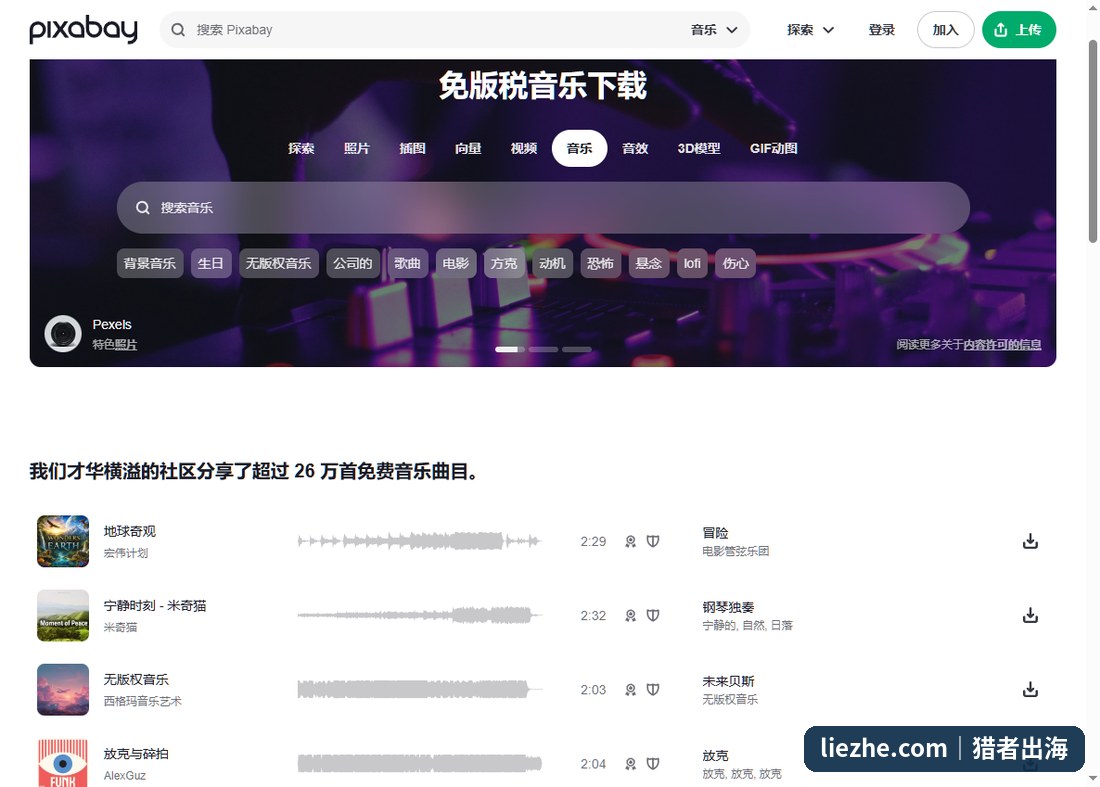
Task: Download the 宁静时刻 - 米奇猫 track
Action: (x=1030, y=615)
